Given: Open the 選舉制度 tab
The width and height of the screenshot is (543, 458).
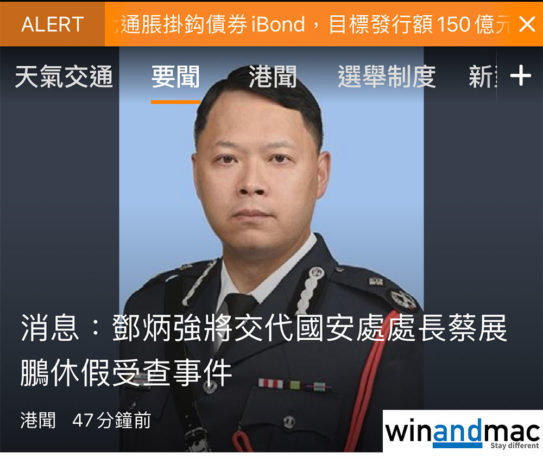Looking at the screenshot, I should pyautogui.click(x=386, y=77).
